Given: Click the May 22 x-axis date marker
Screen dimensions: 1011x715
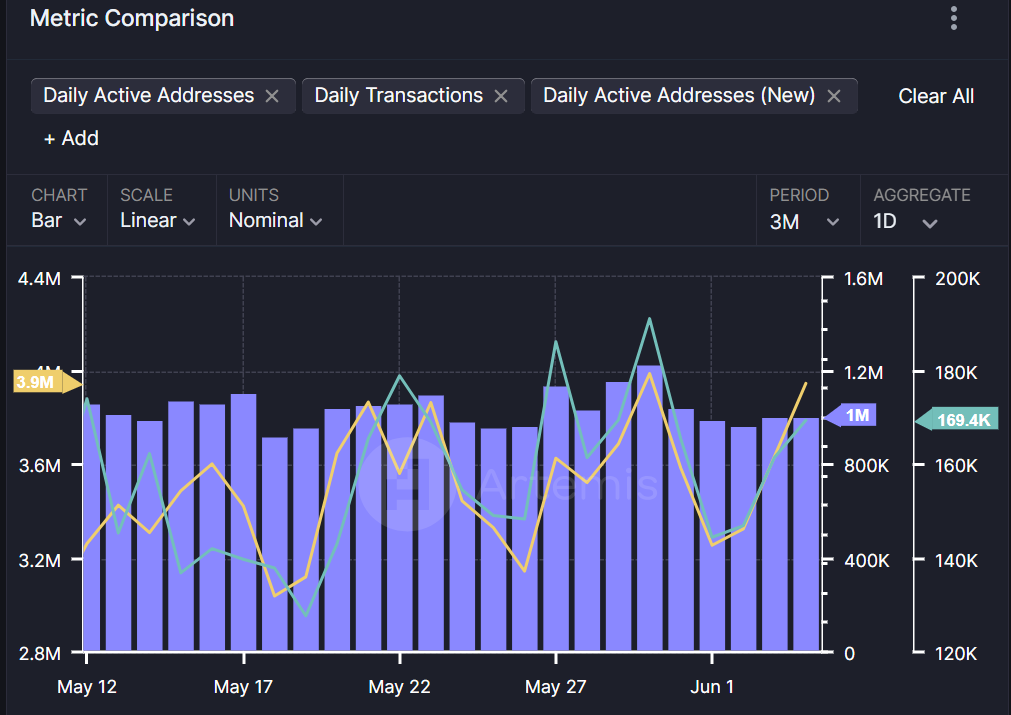Looking at the screenshot, I should pos(399,687).
